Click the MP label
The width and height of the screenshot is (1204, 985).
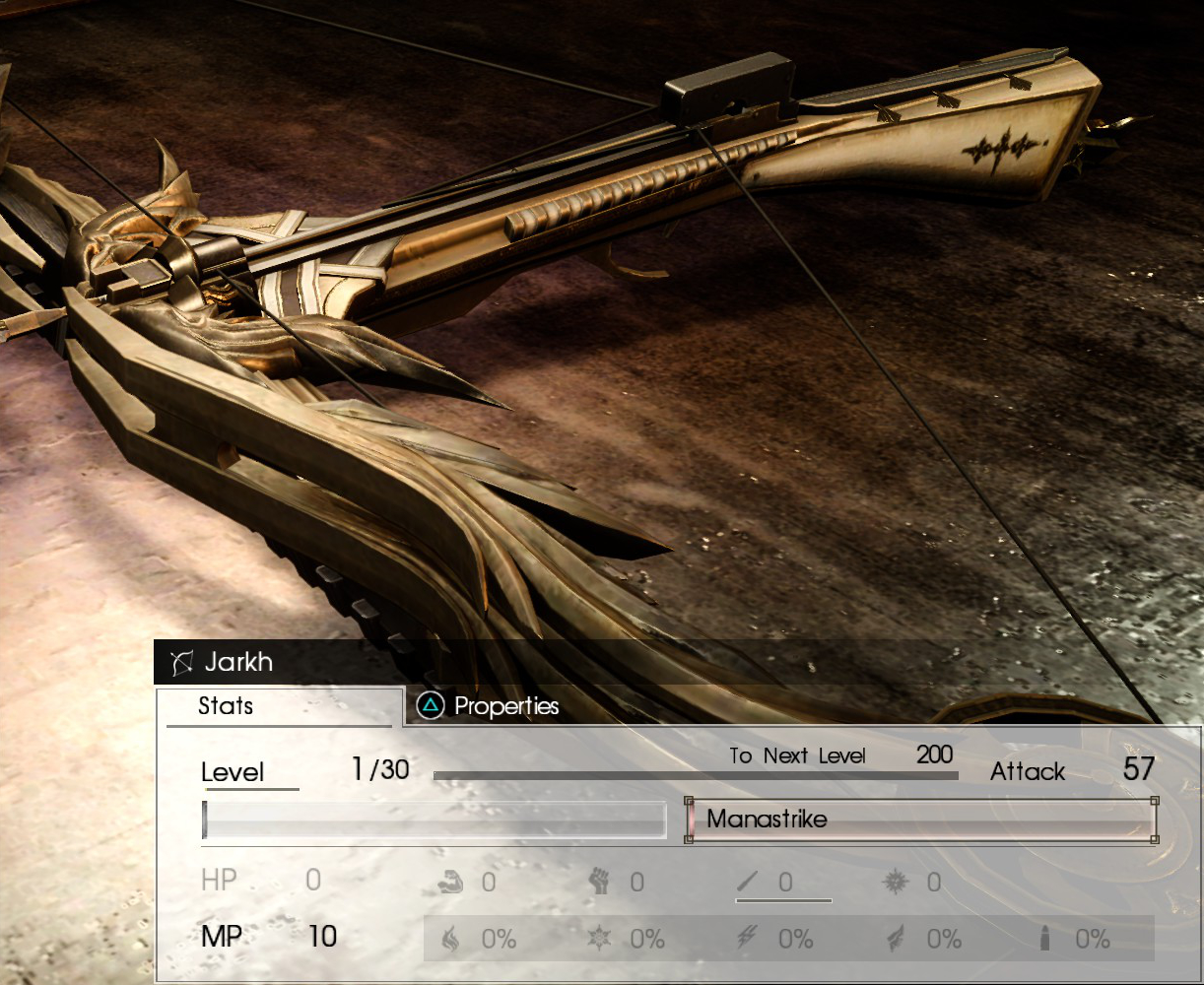[x=222, y=937]
